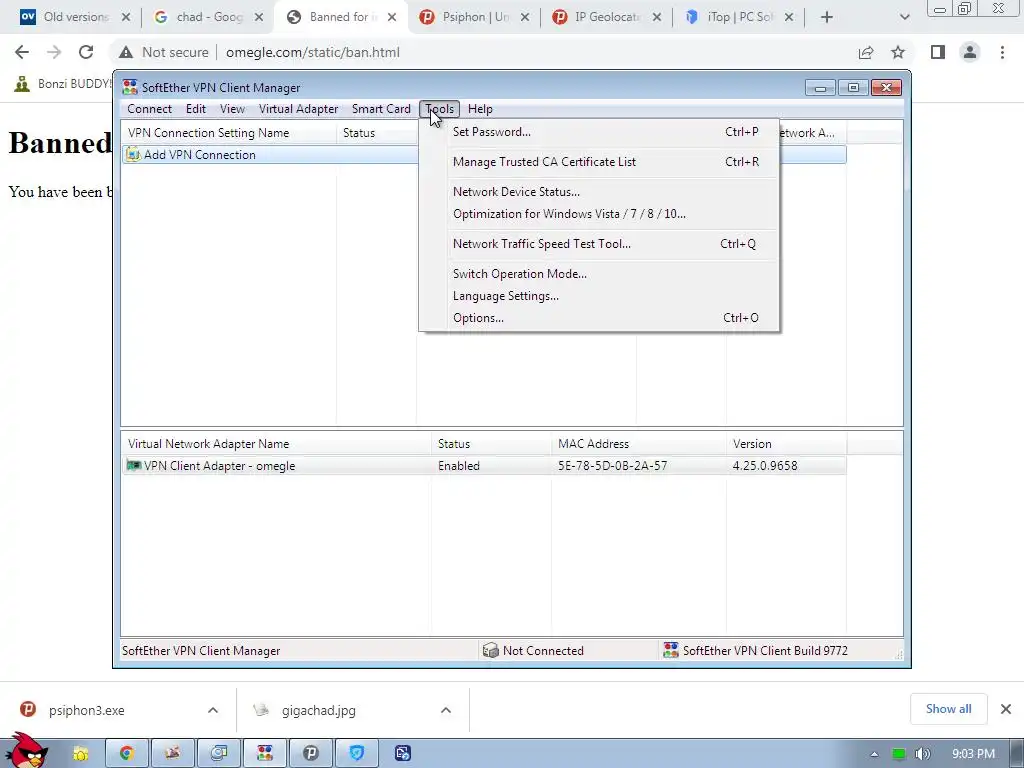Go back in Chrome
Viewport: 1024px width, 768px height.
pyautogui.click(x=22, y=52)
